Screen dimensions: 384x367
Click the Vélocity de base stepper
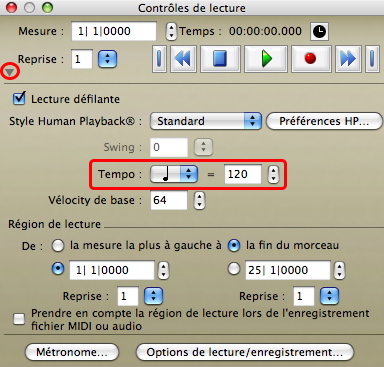(199, 200)
